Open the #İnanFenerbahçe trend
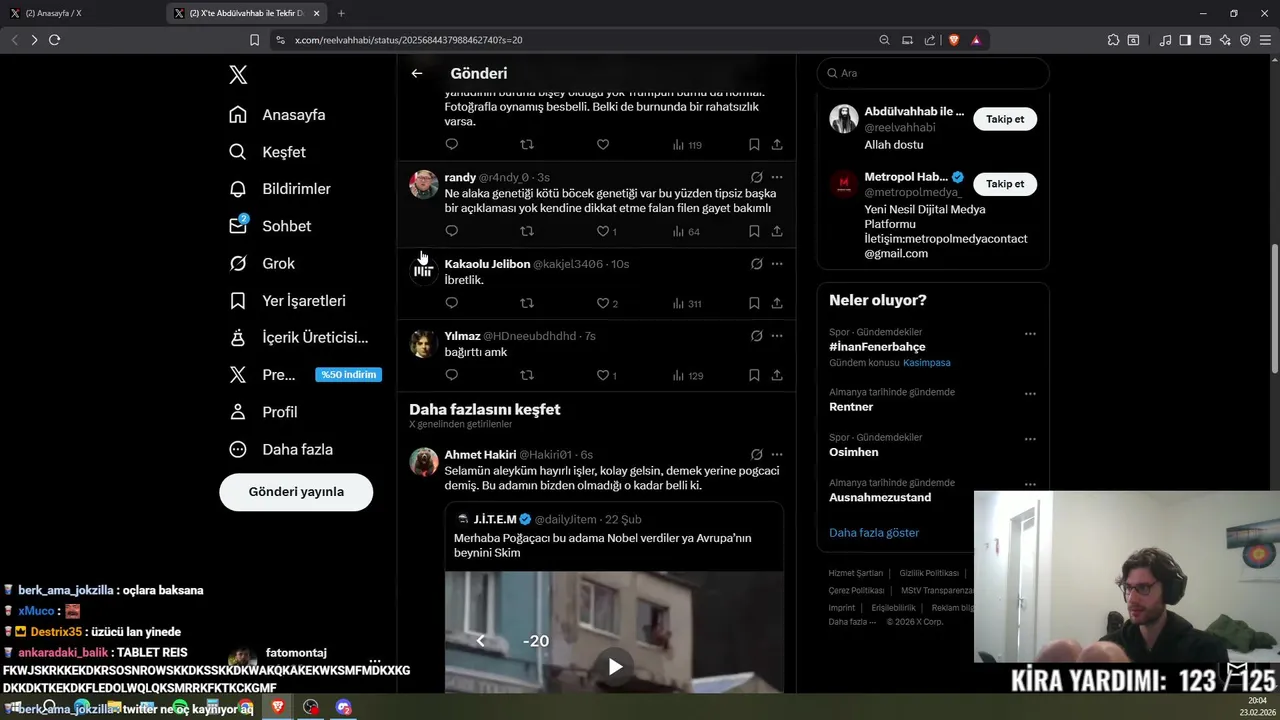Screen dimensions: 1280x720 877,347
